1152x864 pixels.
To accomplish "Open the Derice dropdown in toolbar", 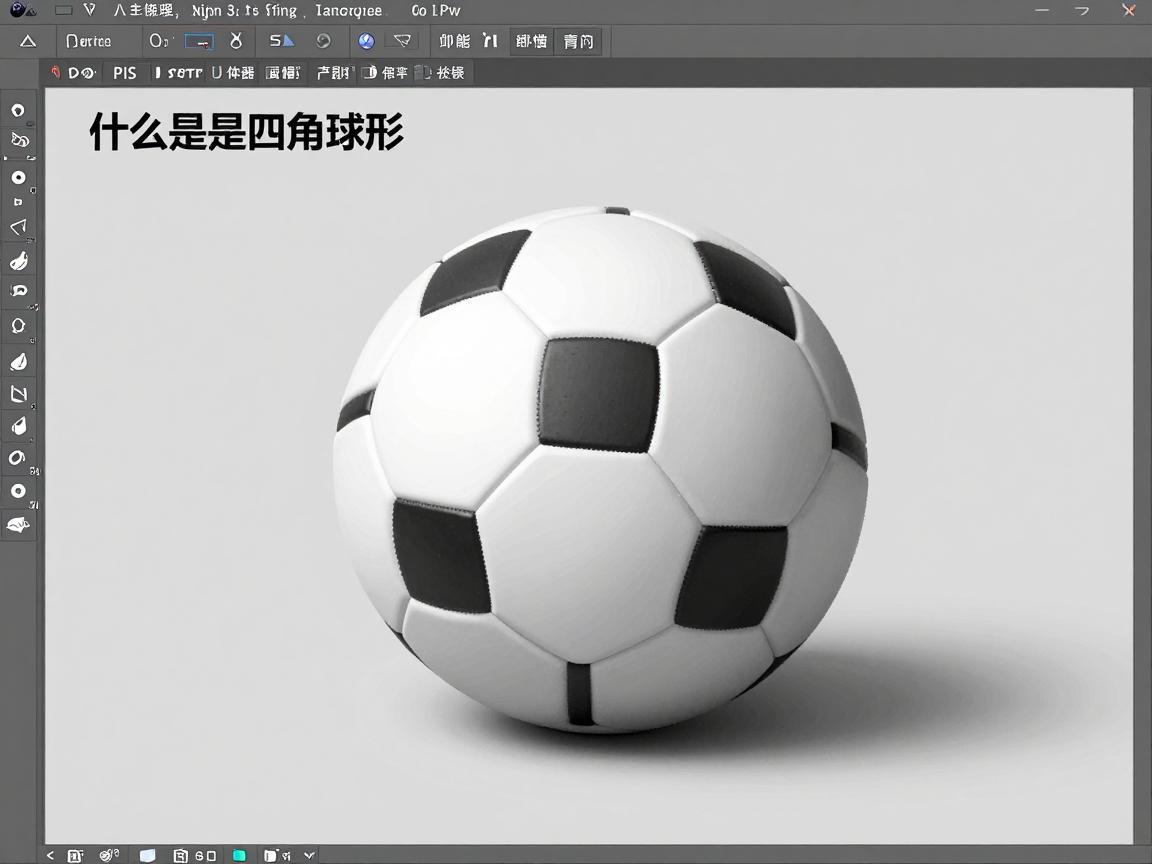I will point(88,41).
